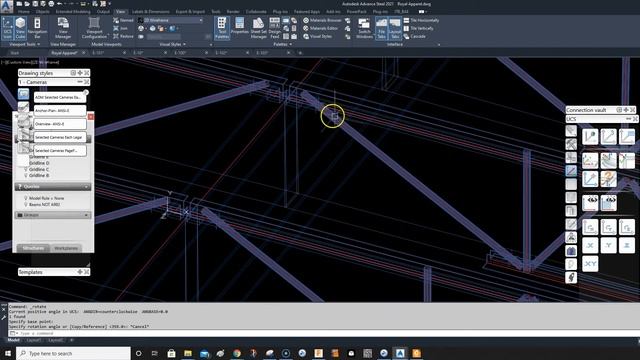Image resolution: width=640 pixels, height=360 pixels.
Task: Toggle the Tool Palettes button
Action: [222, 28]
